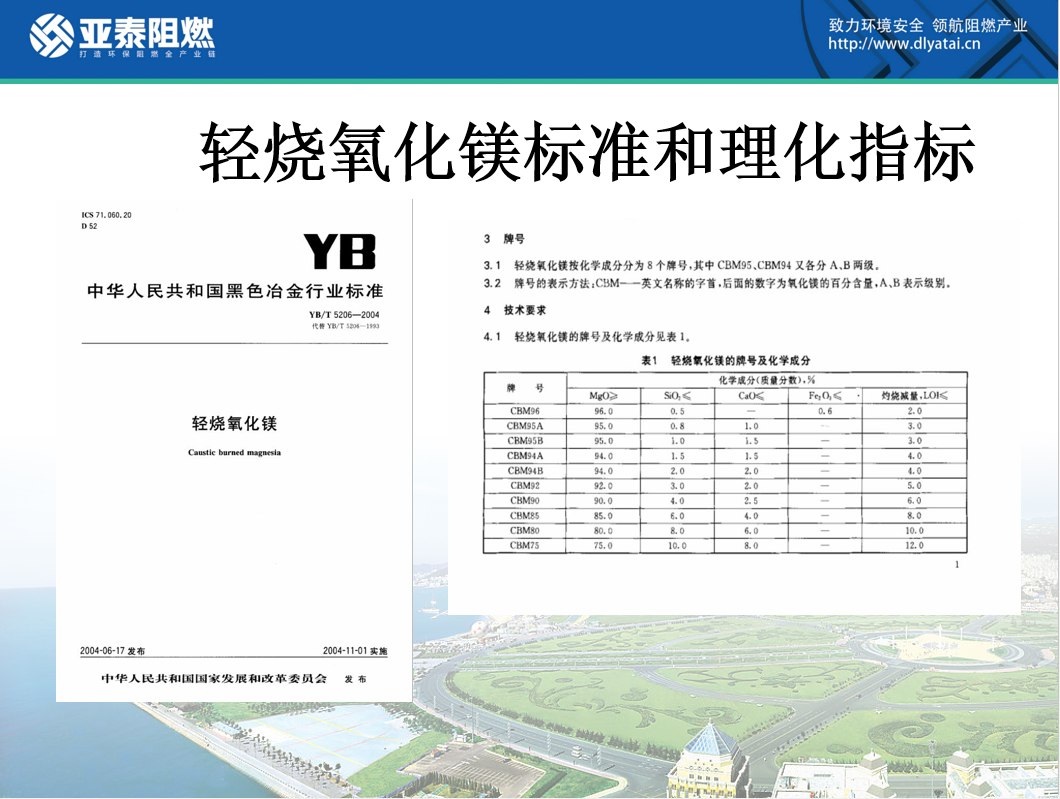The width and height of the screenshot is (1060, 799).
Task: Select the LOI value 10.0 in the CBM80 row
Action: [915, 531]
